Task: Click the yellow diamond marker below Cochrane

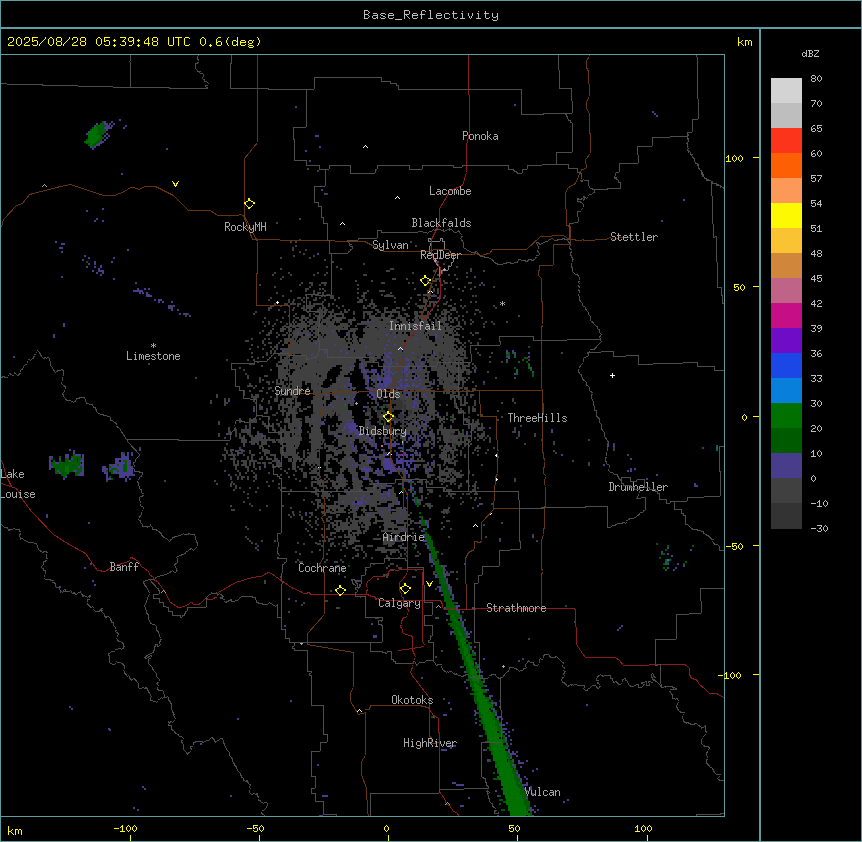Action: pos(340,590)
